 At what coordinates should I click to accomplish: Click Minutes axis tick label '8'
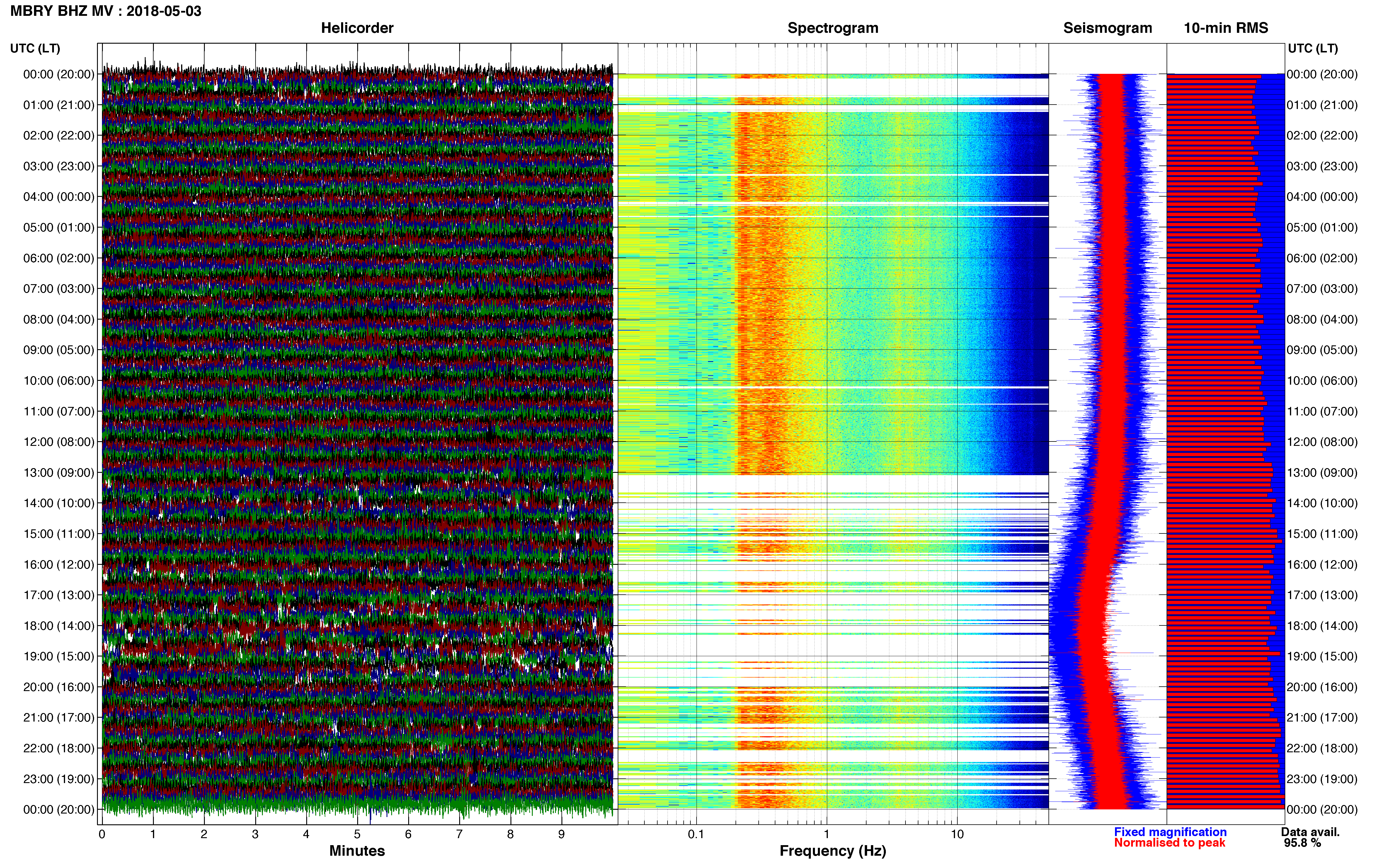point(510,834)
